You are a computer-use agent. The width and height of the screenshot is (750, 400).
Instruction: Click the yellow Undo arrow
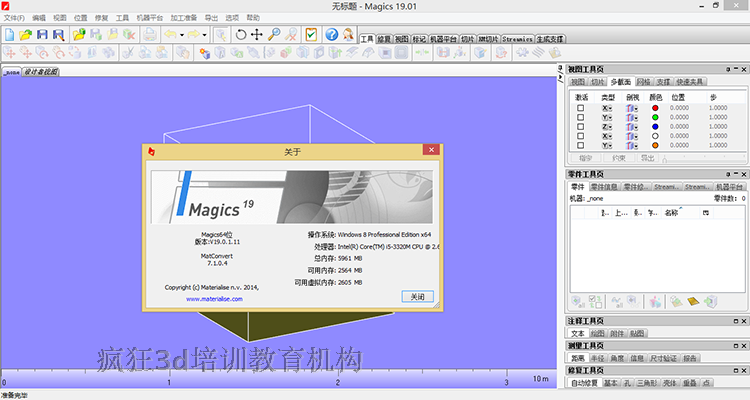click(170, 34)
